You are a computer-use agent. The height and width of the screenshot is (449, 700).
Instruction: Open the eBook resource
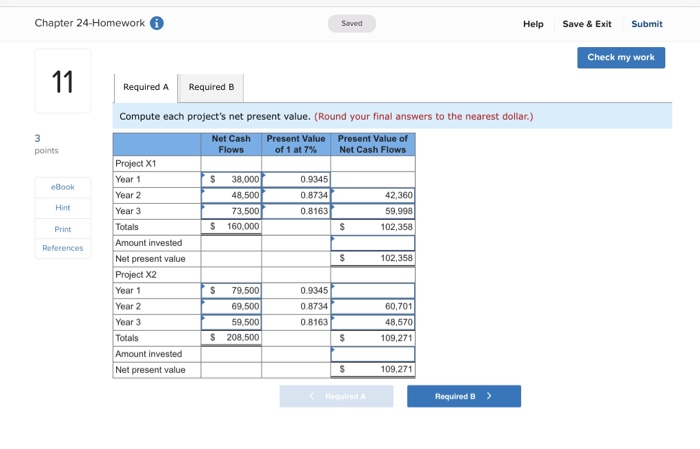click(62, 187)
